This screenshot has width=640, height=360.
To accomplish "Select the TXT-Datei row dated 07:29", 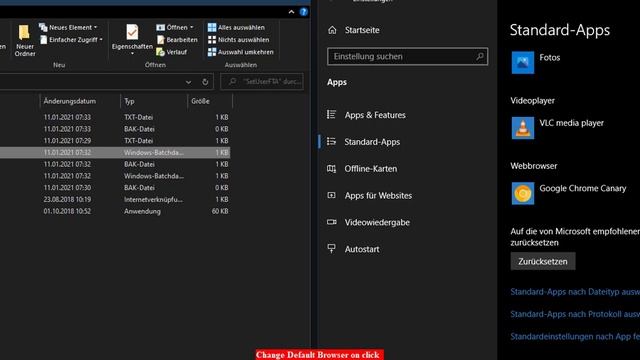I will coord(115,140).
